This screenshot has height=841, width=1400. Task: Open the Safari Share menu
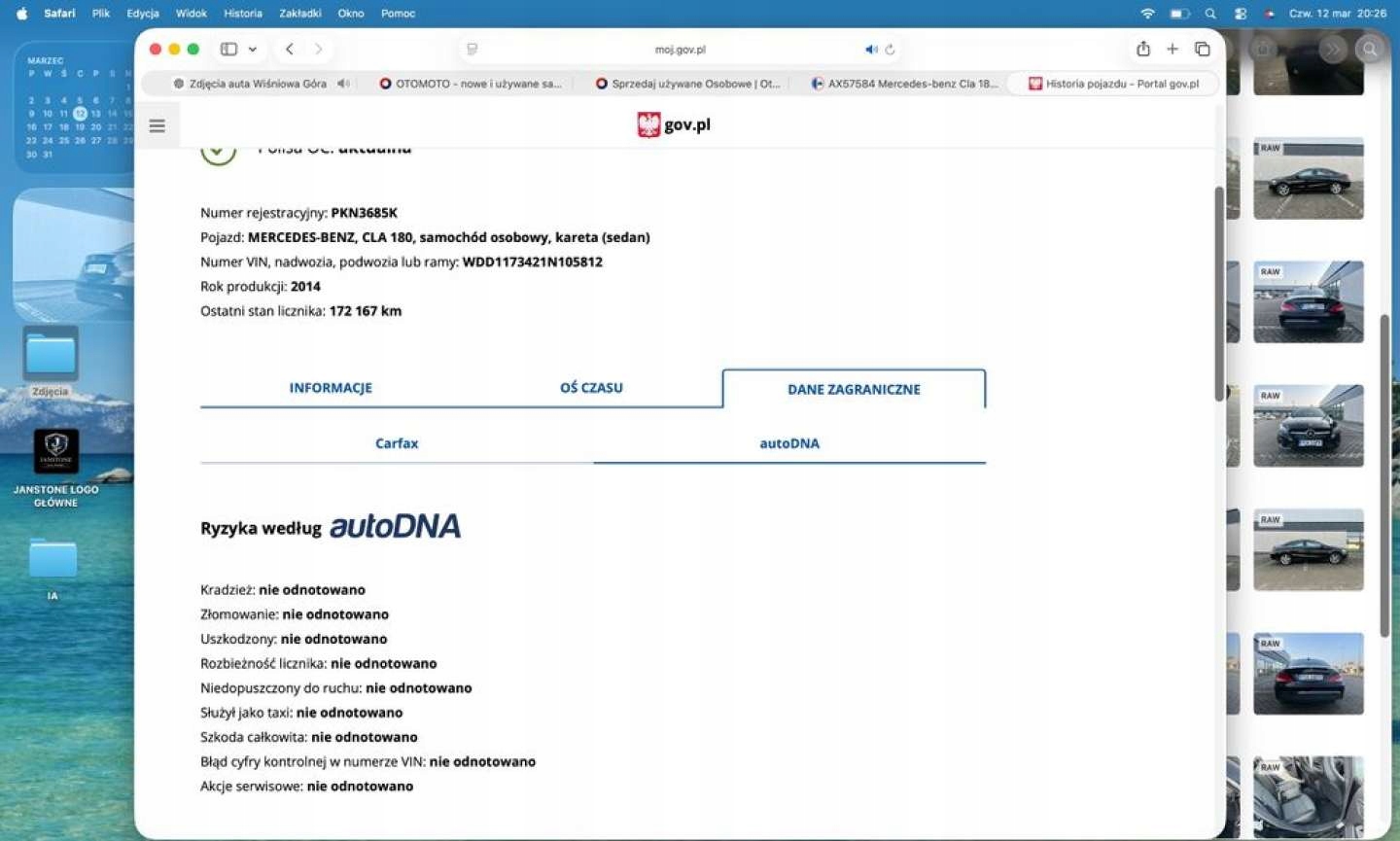[1143, 49]
